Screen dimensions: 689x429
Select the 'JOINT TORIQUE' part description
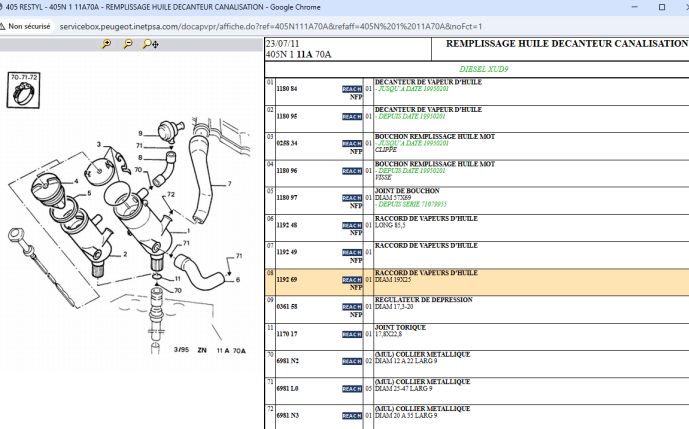coord(400,327)
